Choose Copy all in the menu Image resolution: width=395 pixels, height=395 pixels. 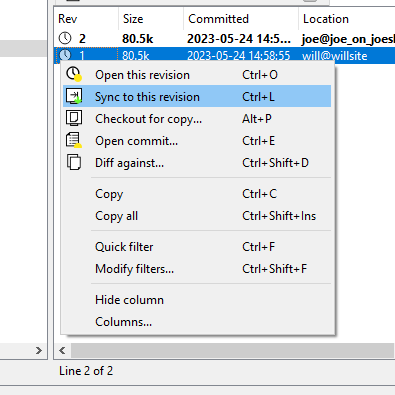pos(197,216)
